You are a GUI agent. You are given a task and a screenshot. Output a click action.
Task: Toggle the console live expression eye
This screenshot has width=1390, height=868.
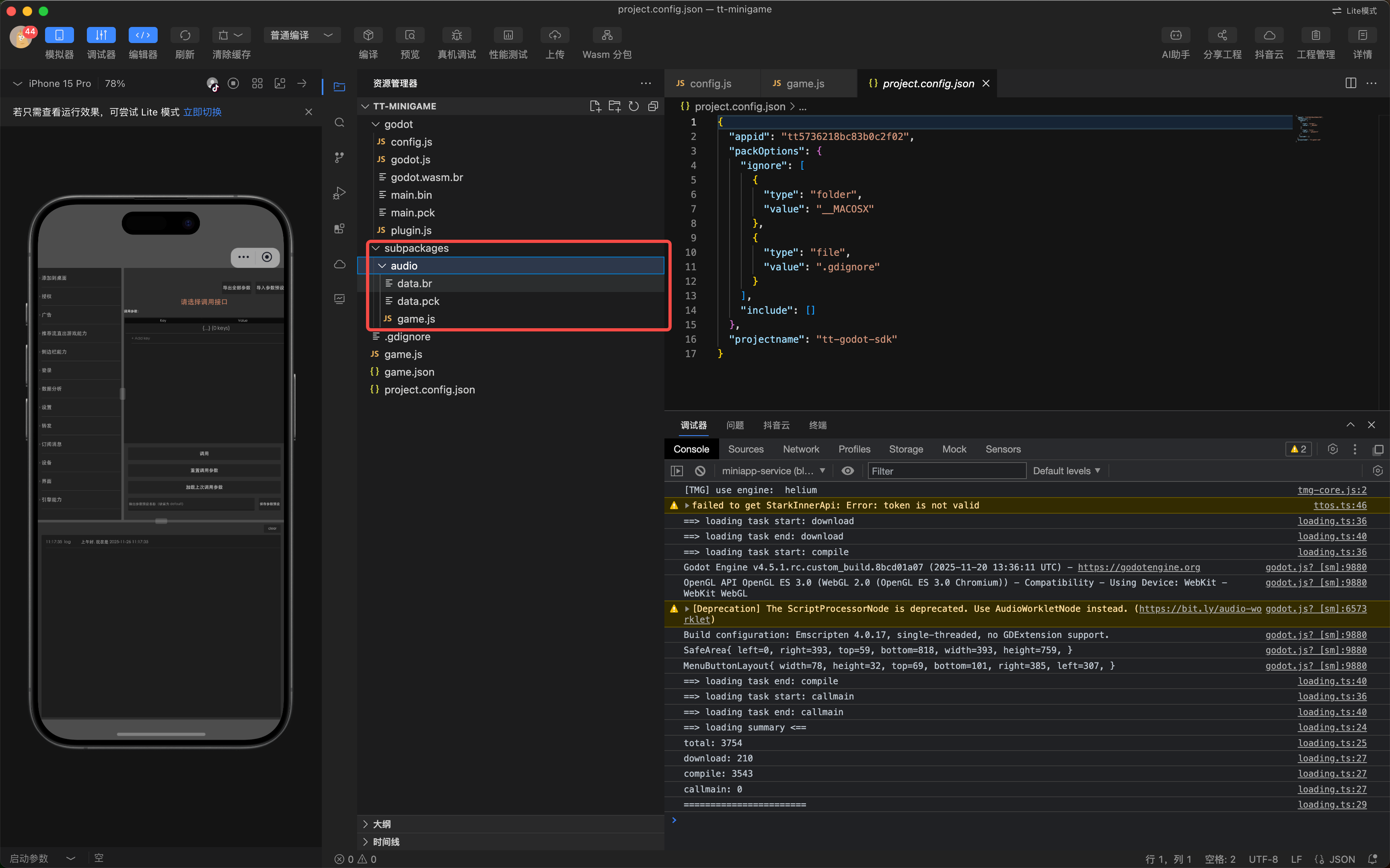pyautogui.click(x=847, y=471)
